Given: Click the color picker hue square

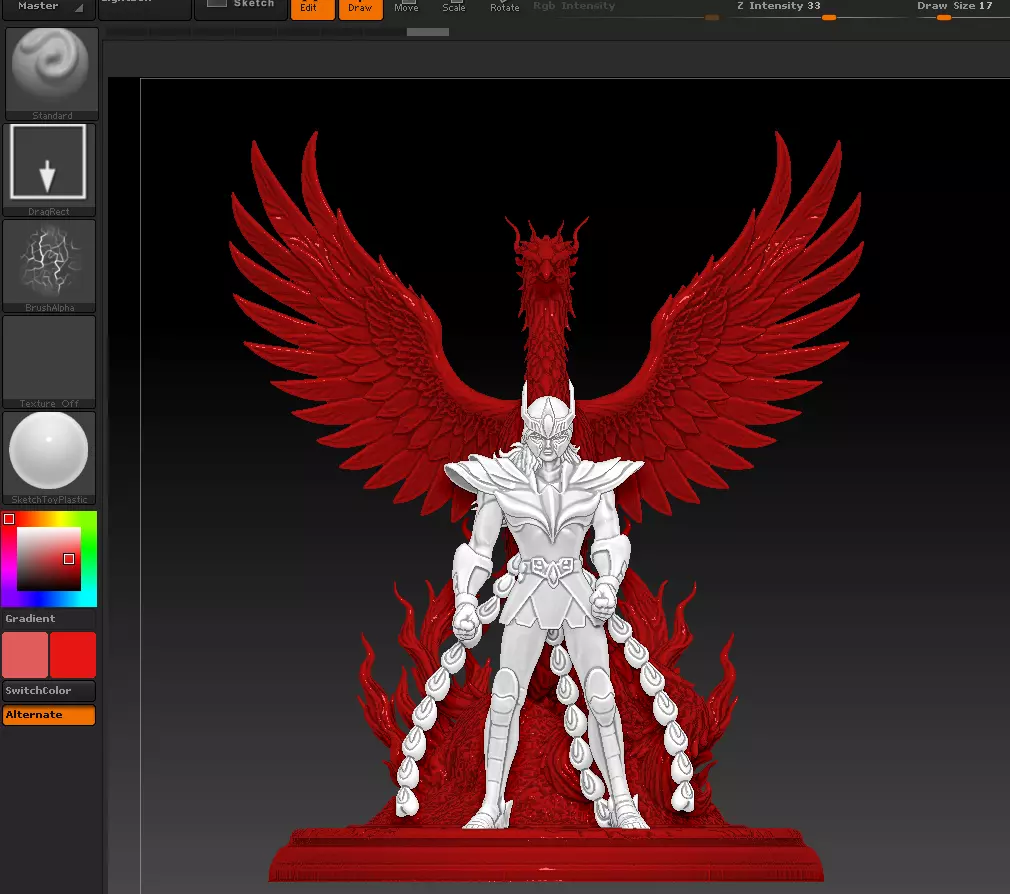Looking at the screenshot, I should coord(49,558).
